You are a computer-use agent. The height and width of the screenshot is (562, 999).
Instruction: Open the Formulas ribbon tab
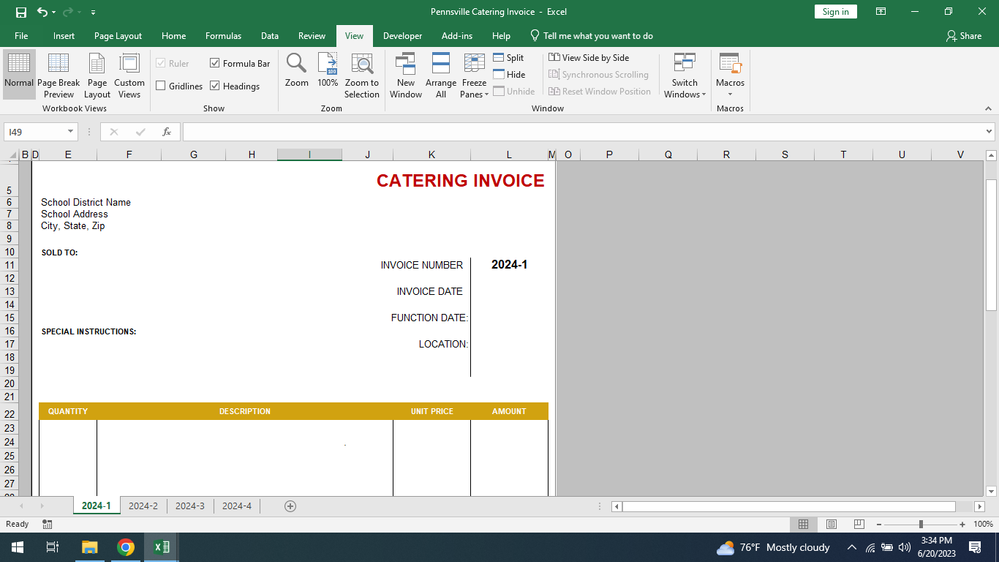(x=223, y=36)
